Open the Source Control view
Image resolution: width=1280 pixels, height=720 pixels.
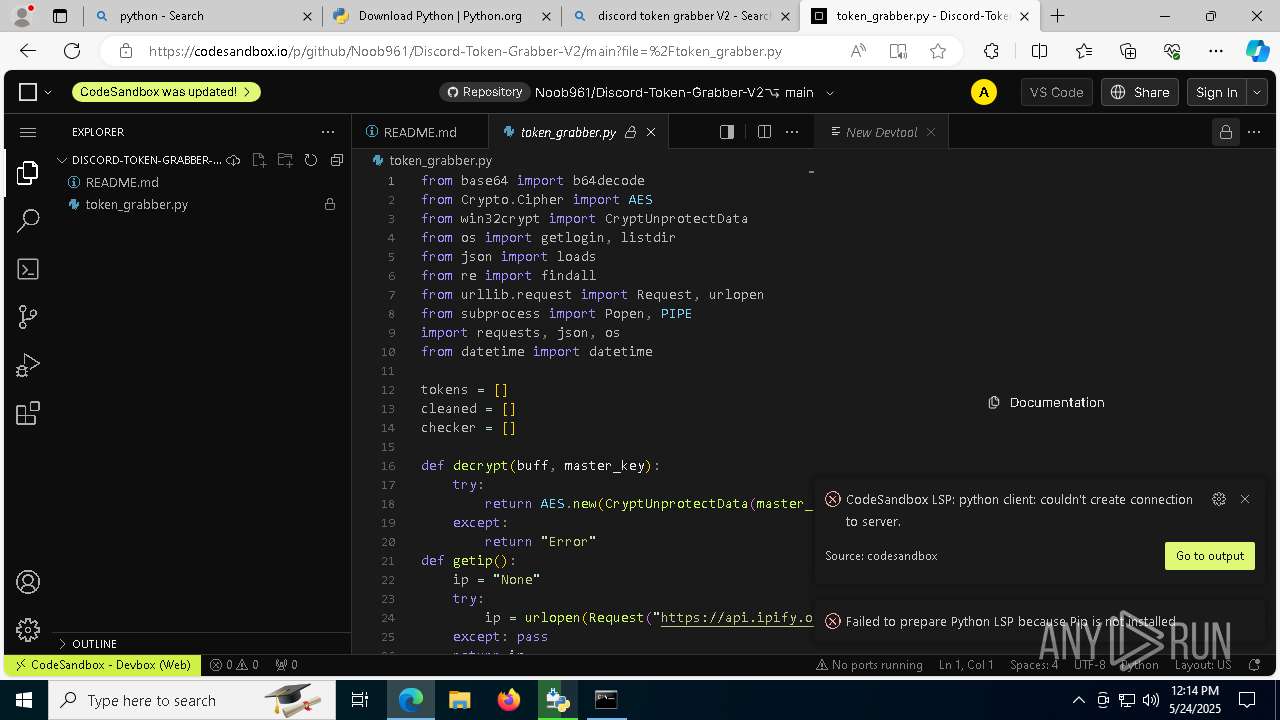(28, 317)
